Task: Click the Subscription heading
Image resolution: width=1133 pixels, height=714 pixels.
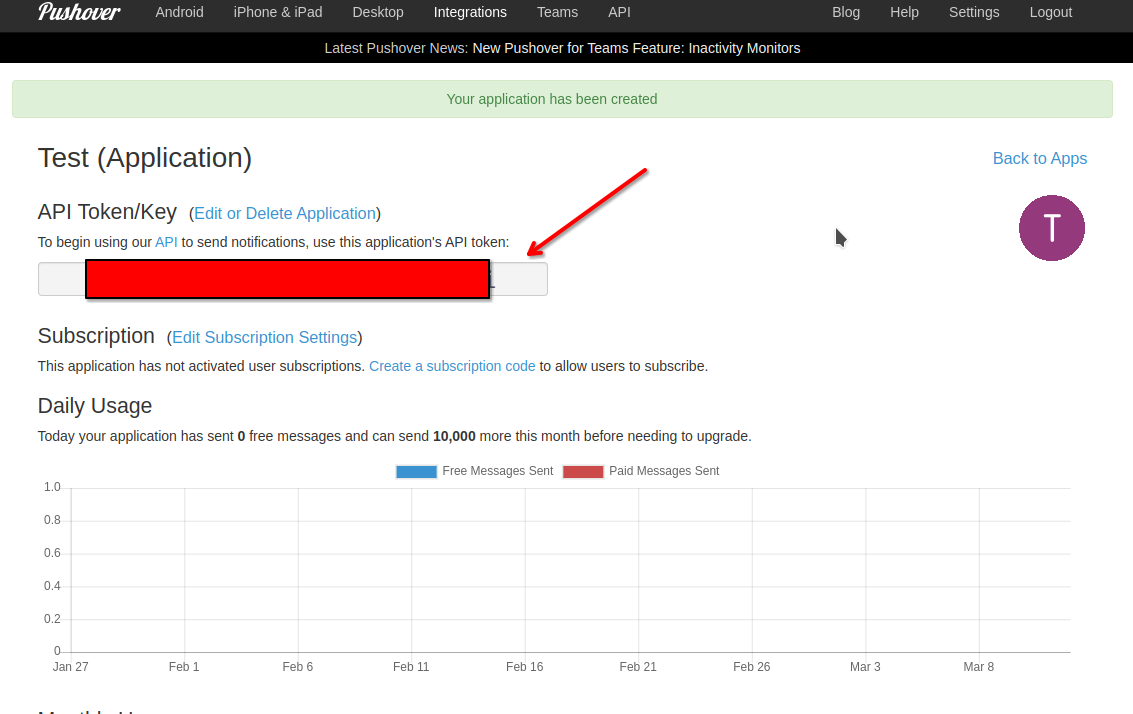Action: coord(96,336)
